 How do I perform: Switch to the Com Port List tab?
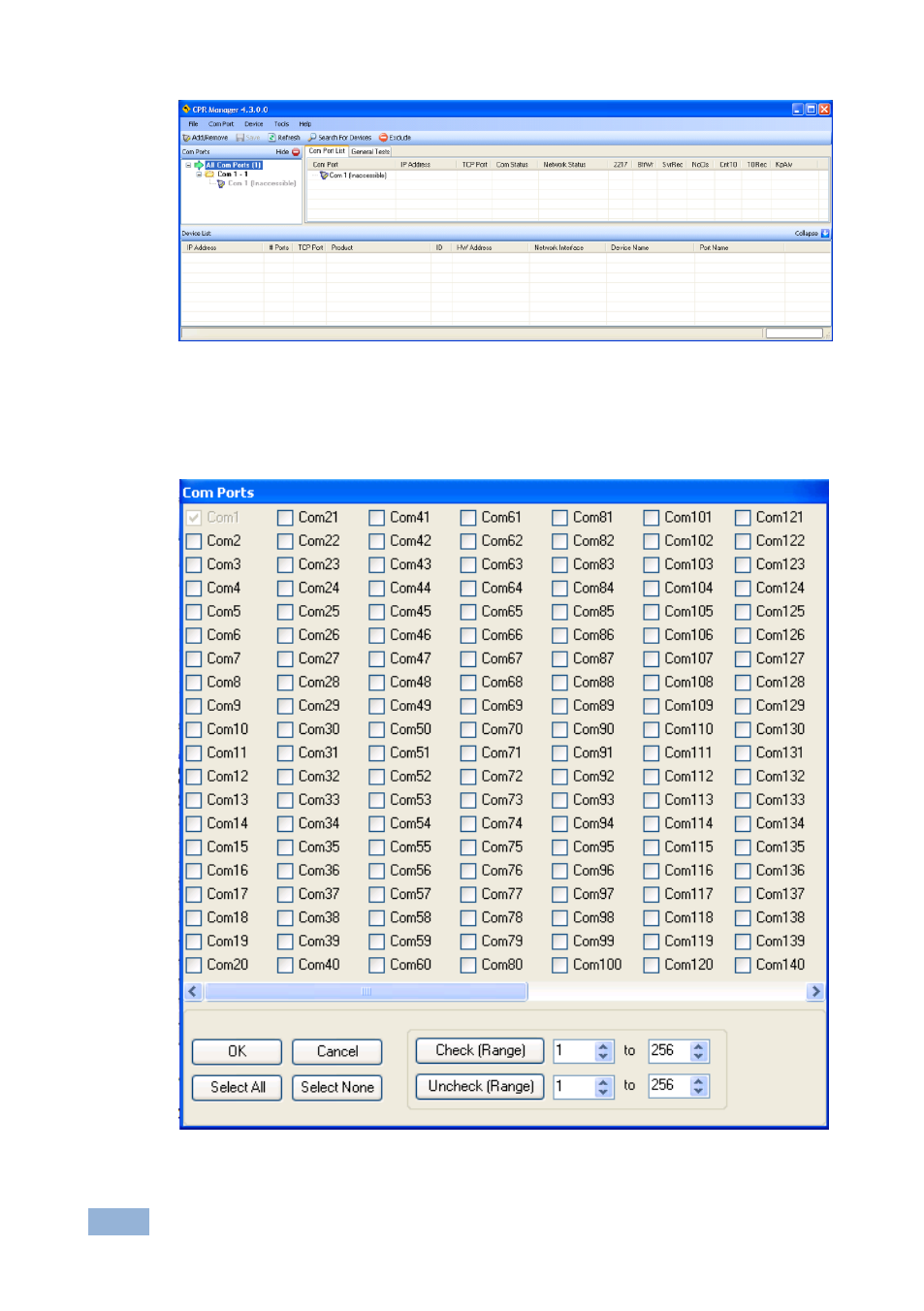tap(327, 151)
